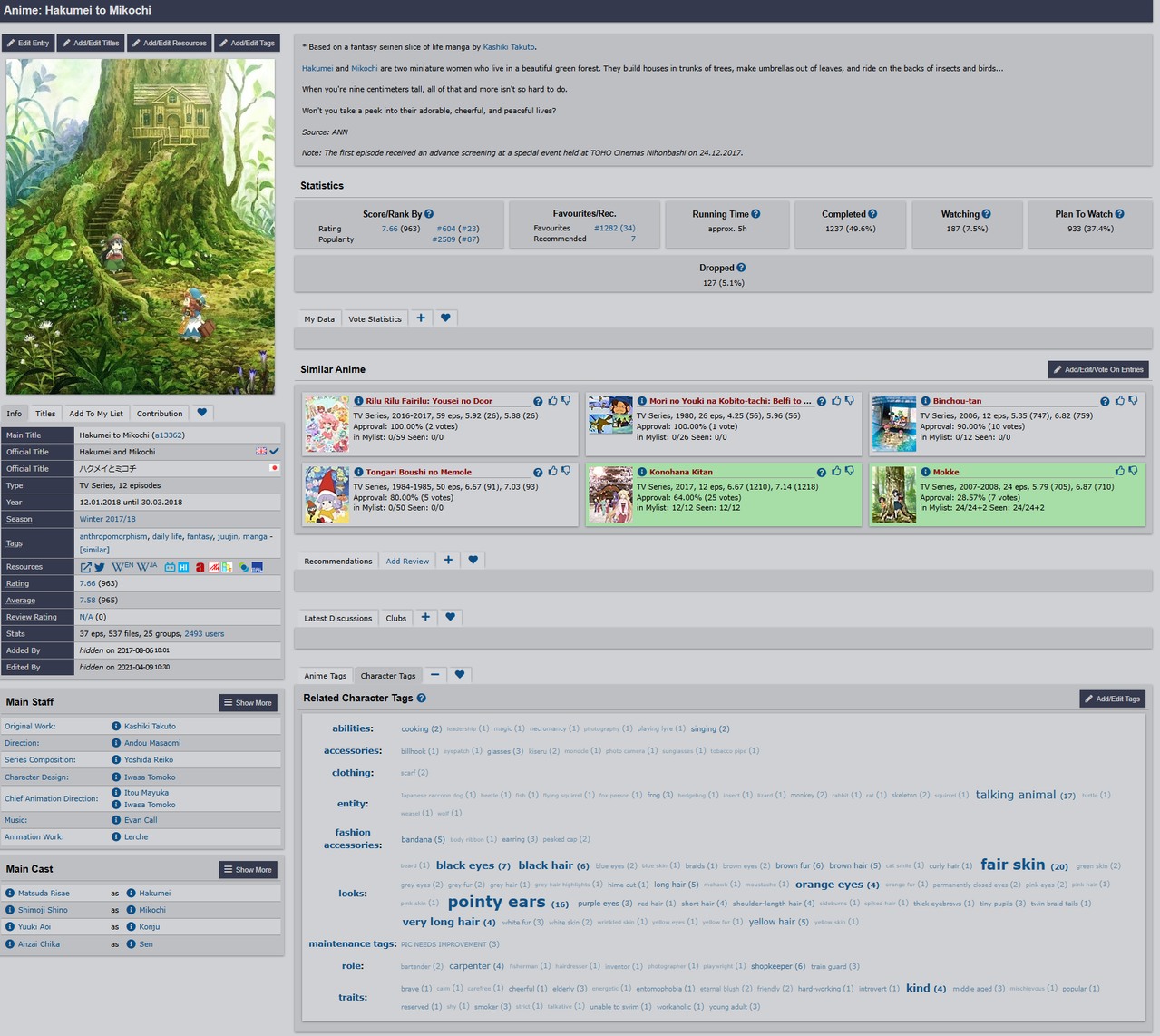Open the 'fair skin' character tag

pyautogui.click(x=1013, y=865)
